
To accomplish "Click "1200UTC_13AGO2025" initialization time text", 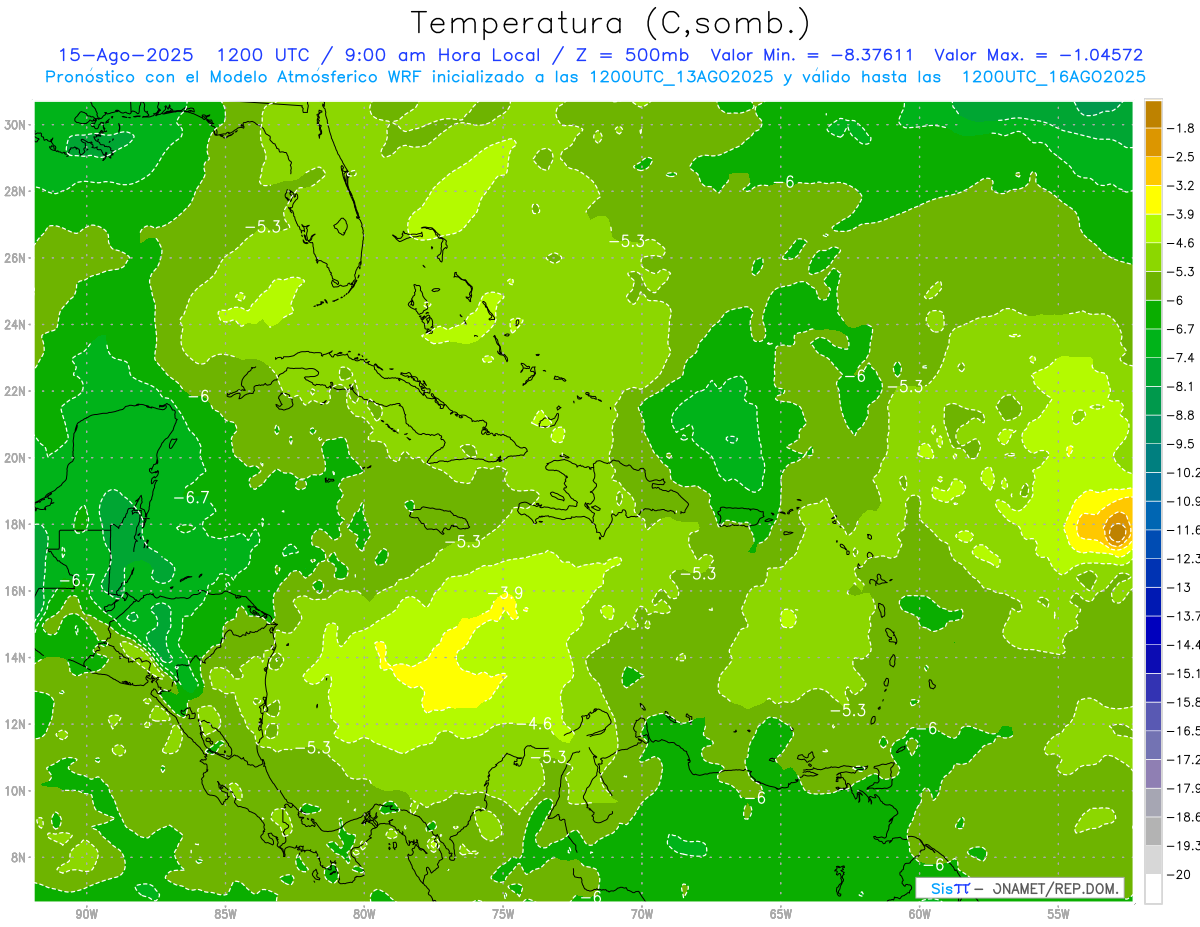I will click(681, 77).
